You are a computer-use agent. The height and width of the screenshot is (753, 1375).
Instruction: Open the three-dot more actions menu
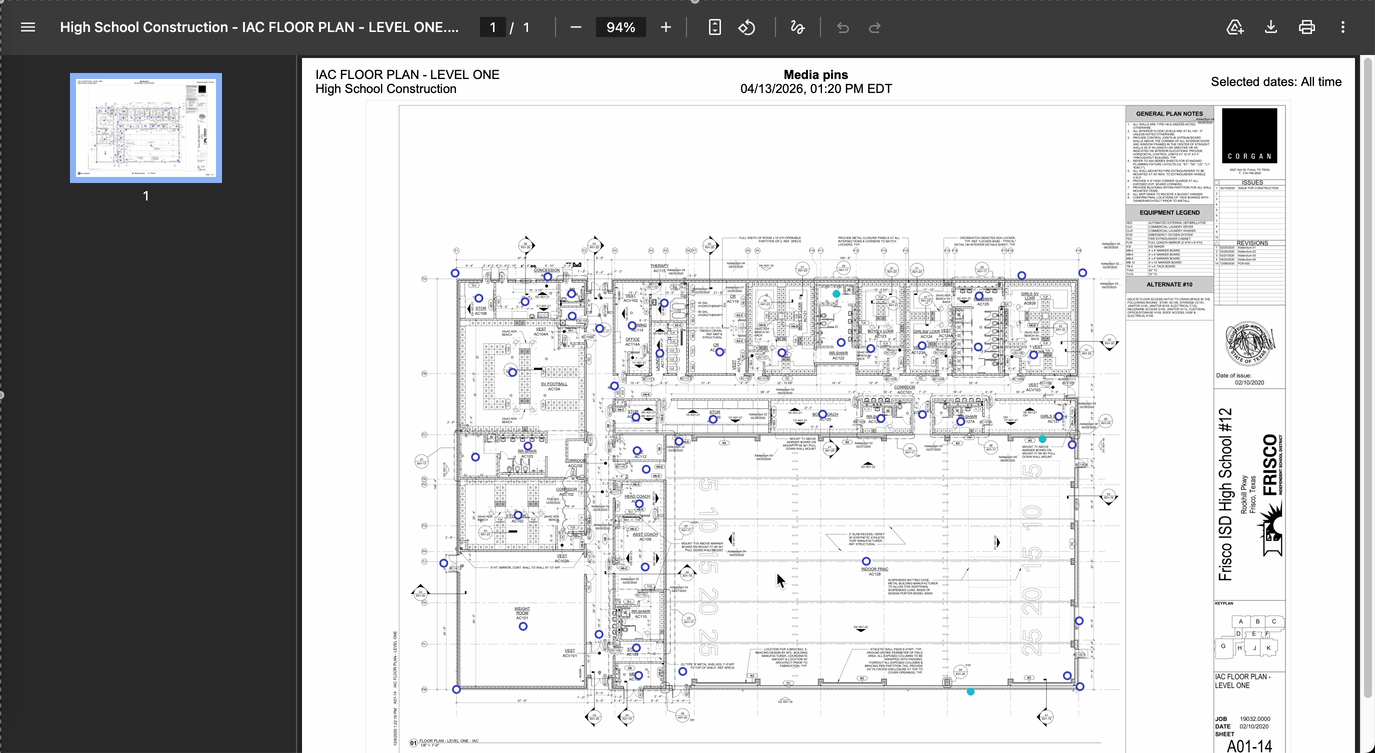click(x=1342, y=27)
